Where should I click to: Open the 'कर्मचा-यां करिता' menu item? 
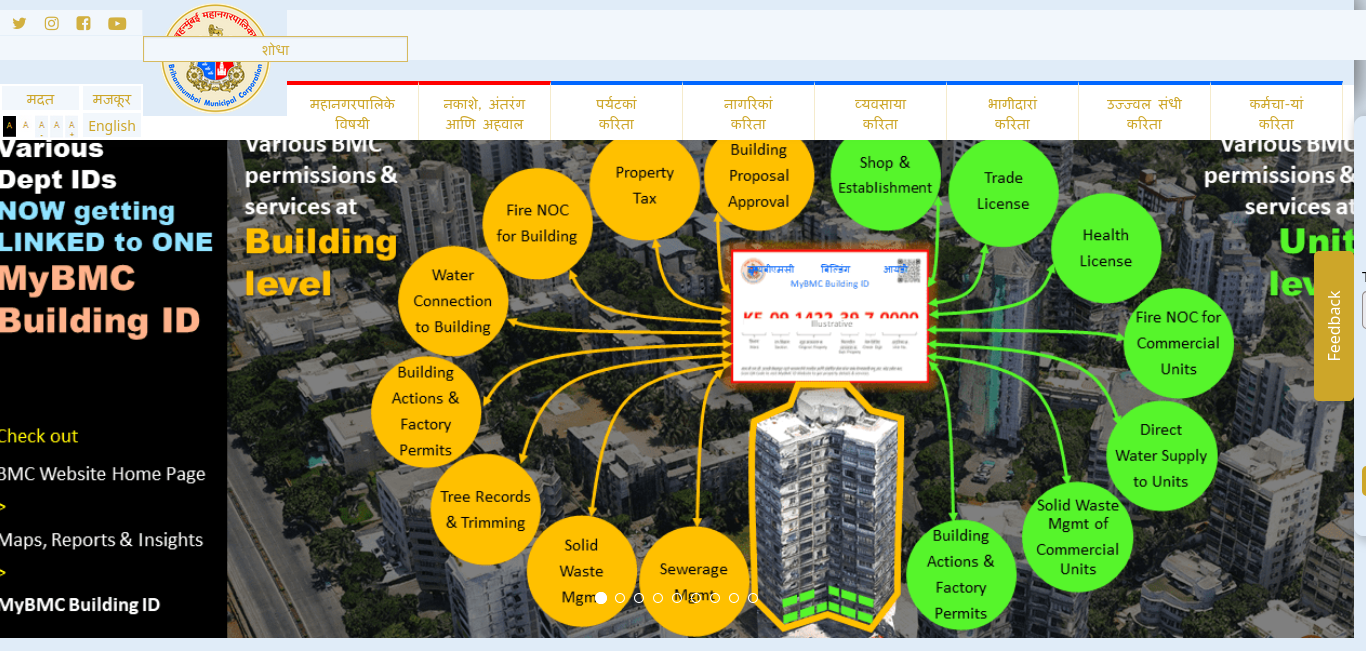coord(1276,114)
